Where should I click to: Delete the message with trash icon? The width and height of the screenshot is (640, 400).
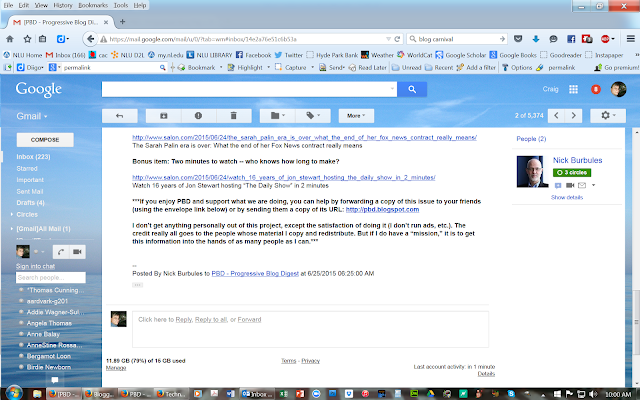[233, 116]
